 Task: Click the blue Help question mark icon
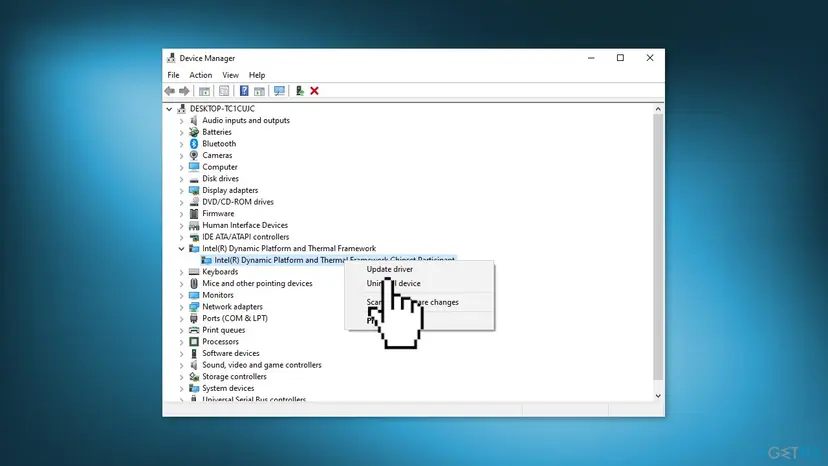click(x=244, y=91)
